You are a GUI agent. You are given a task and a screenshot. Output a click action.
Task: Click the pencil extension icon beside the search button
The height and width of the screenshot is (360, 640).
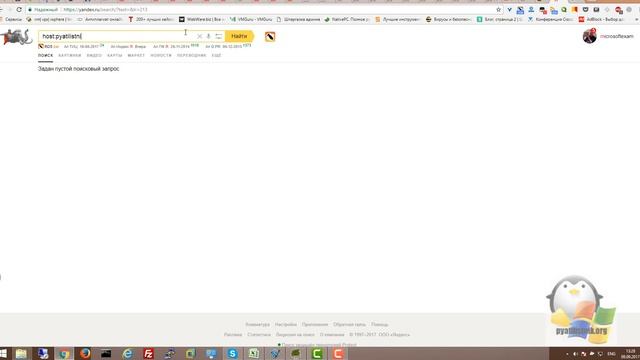tap(270, 37)
